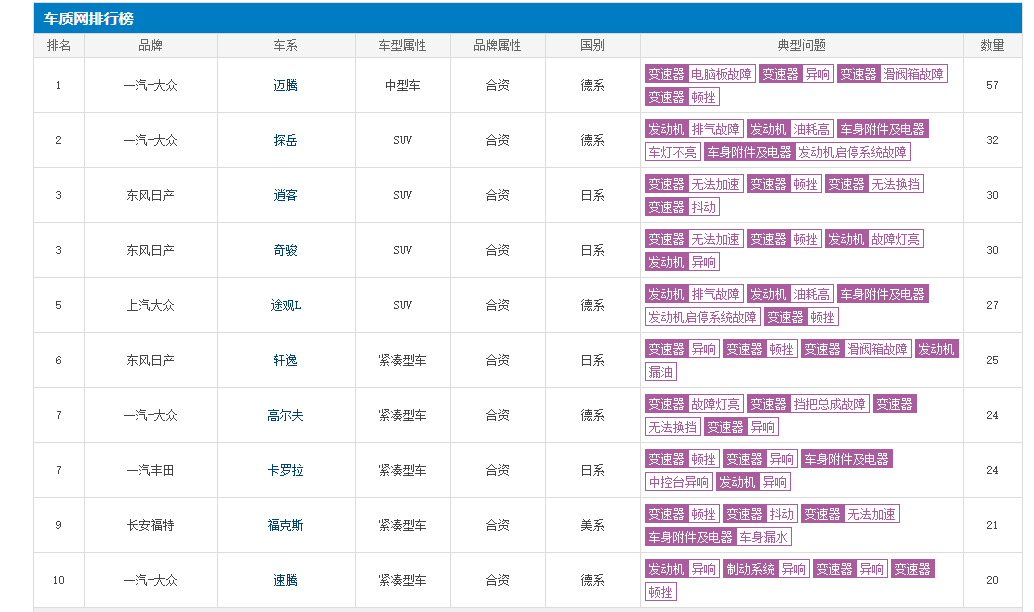Viewport: 1034px width, 612px height.
Task: Select the complaint count 20
Action: (x=992, y=580)
